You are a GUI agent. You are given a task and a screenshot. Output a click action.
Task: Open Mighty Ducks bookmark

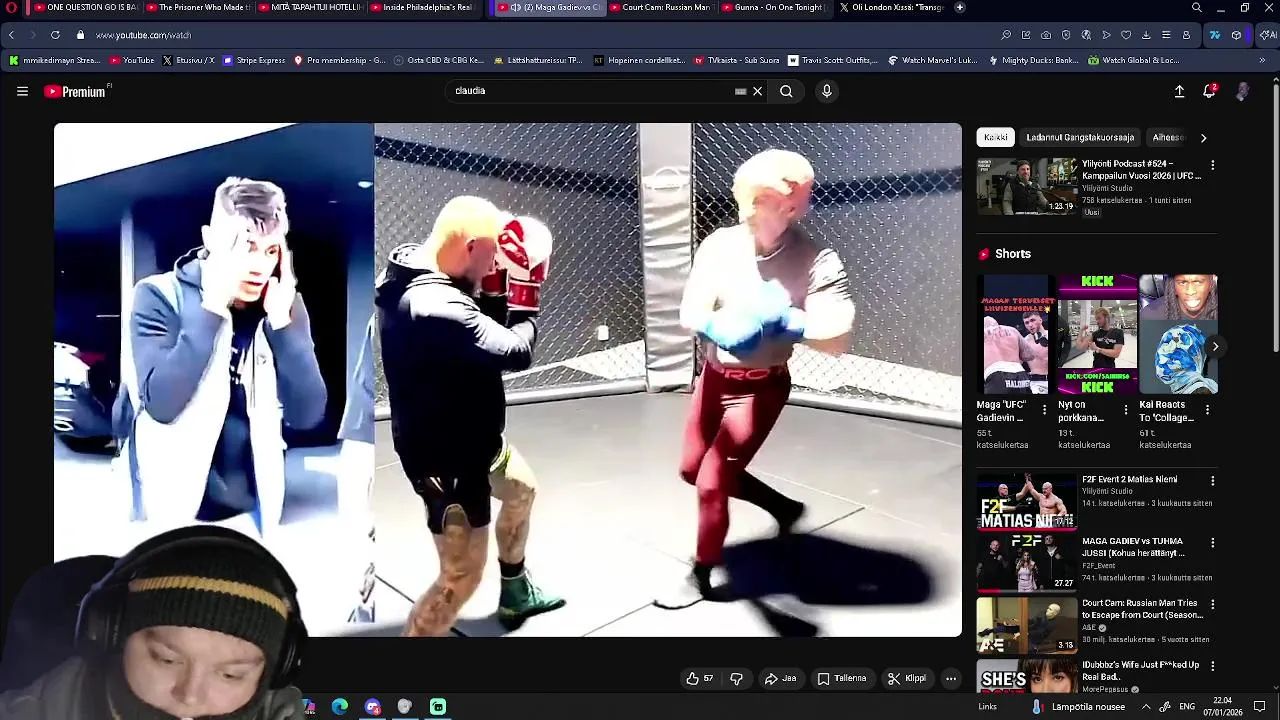coord(1033,60)
